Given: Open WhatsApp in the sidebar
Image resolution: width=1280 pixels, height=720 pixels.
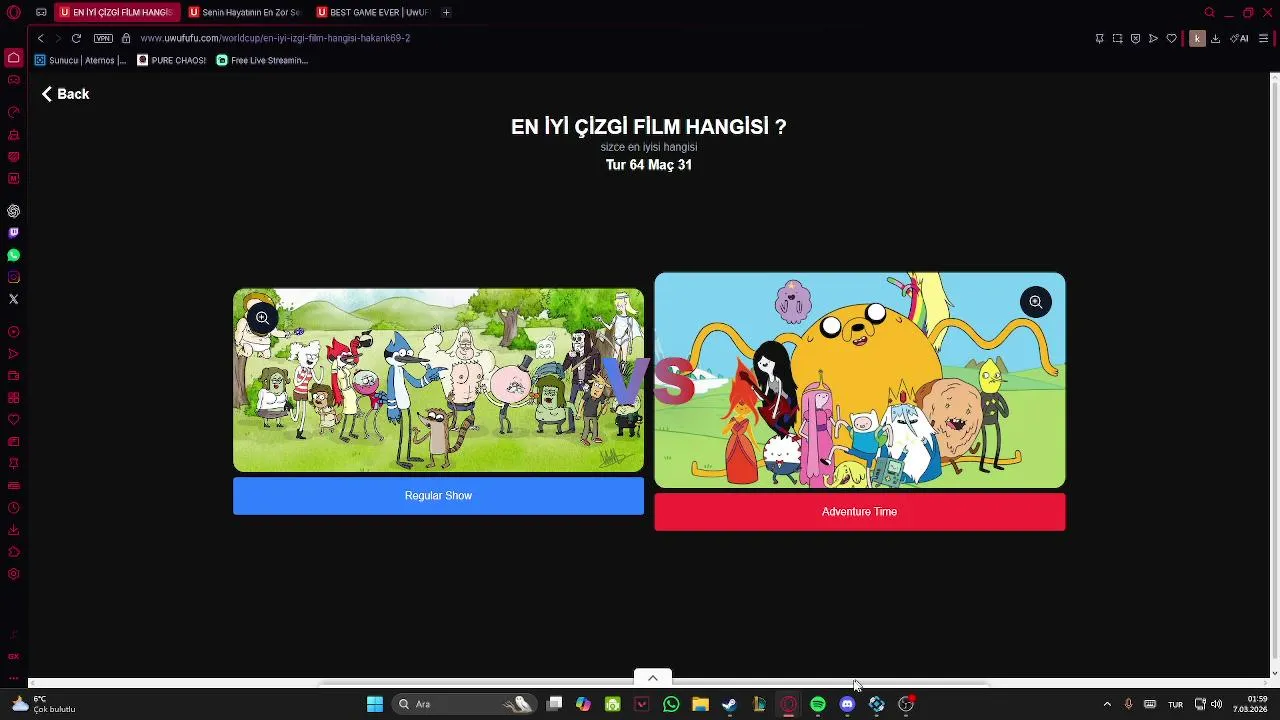Looking at the screenshot, I should tap(13, 255).
